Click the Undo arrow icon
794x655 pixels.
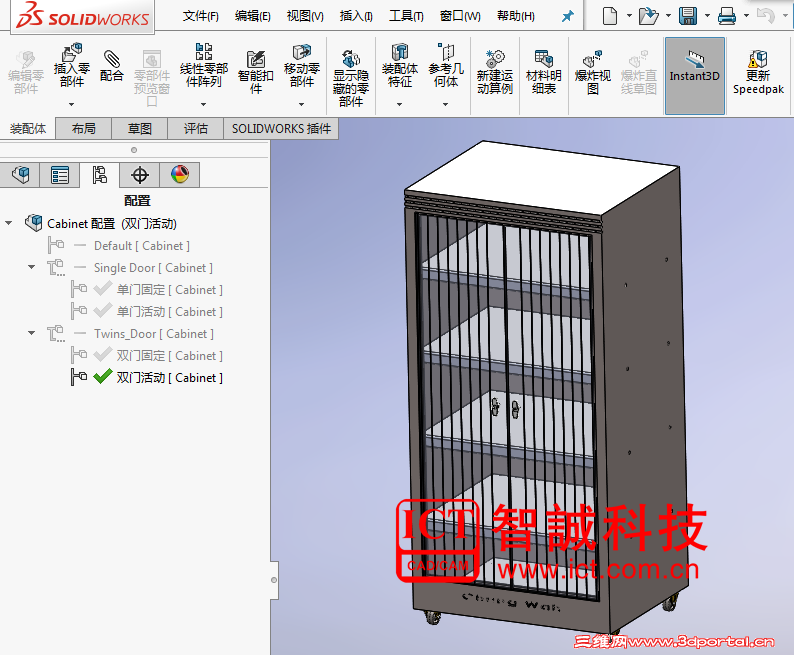pyautogui.click(x=766, y=16)
